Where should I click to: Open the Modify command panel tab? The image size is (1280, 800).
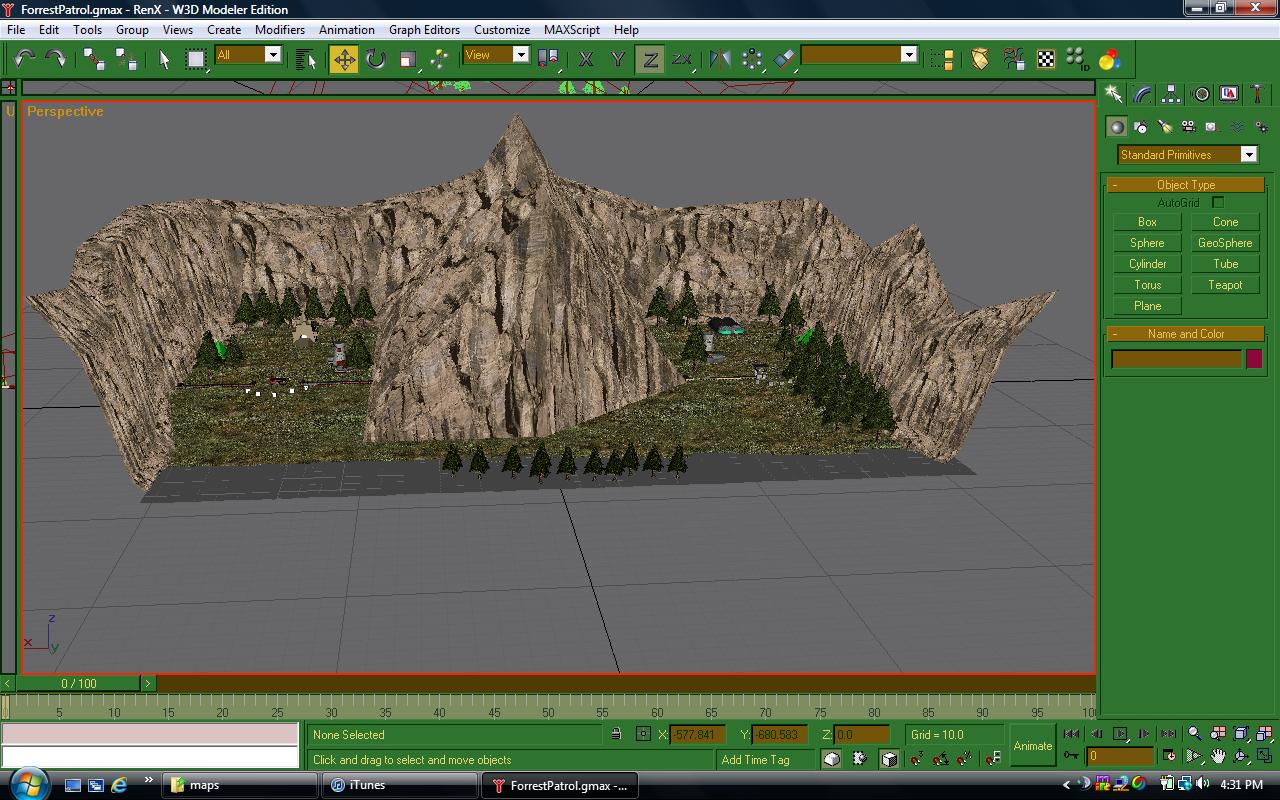pyautogui.click(x=1142, y=94)
